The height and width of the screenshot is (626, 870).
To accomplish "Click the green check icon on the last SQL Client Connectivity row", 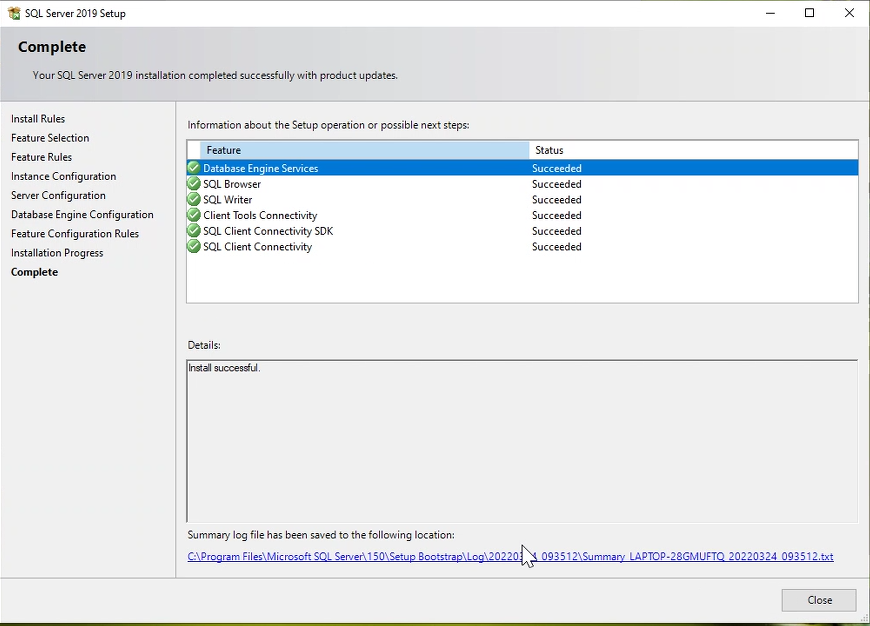I will click(194, 246).
